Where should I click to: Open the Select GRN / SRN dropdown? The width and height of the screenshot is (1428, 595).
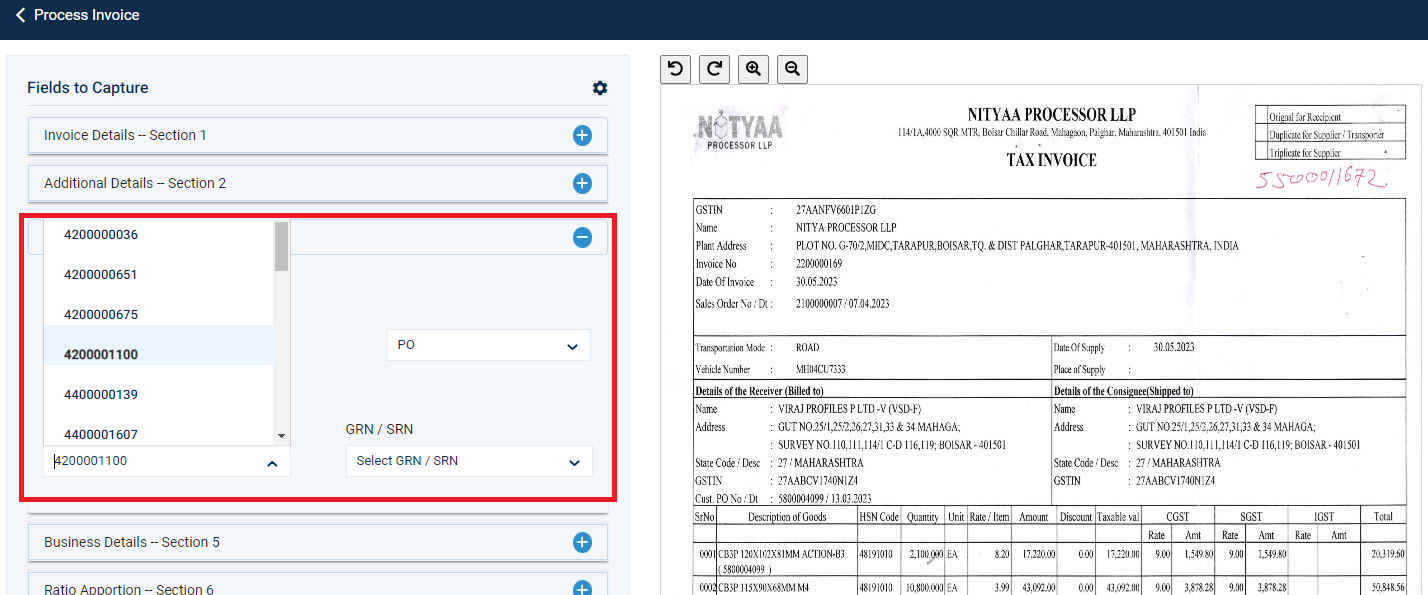469,461
